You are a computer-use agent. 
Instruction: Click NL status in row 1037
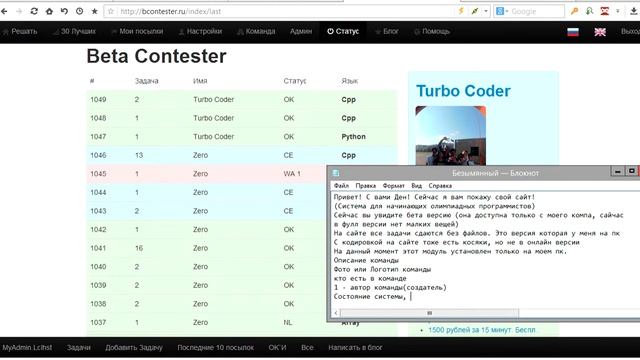(288, 322)
